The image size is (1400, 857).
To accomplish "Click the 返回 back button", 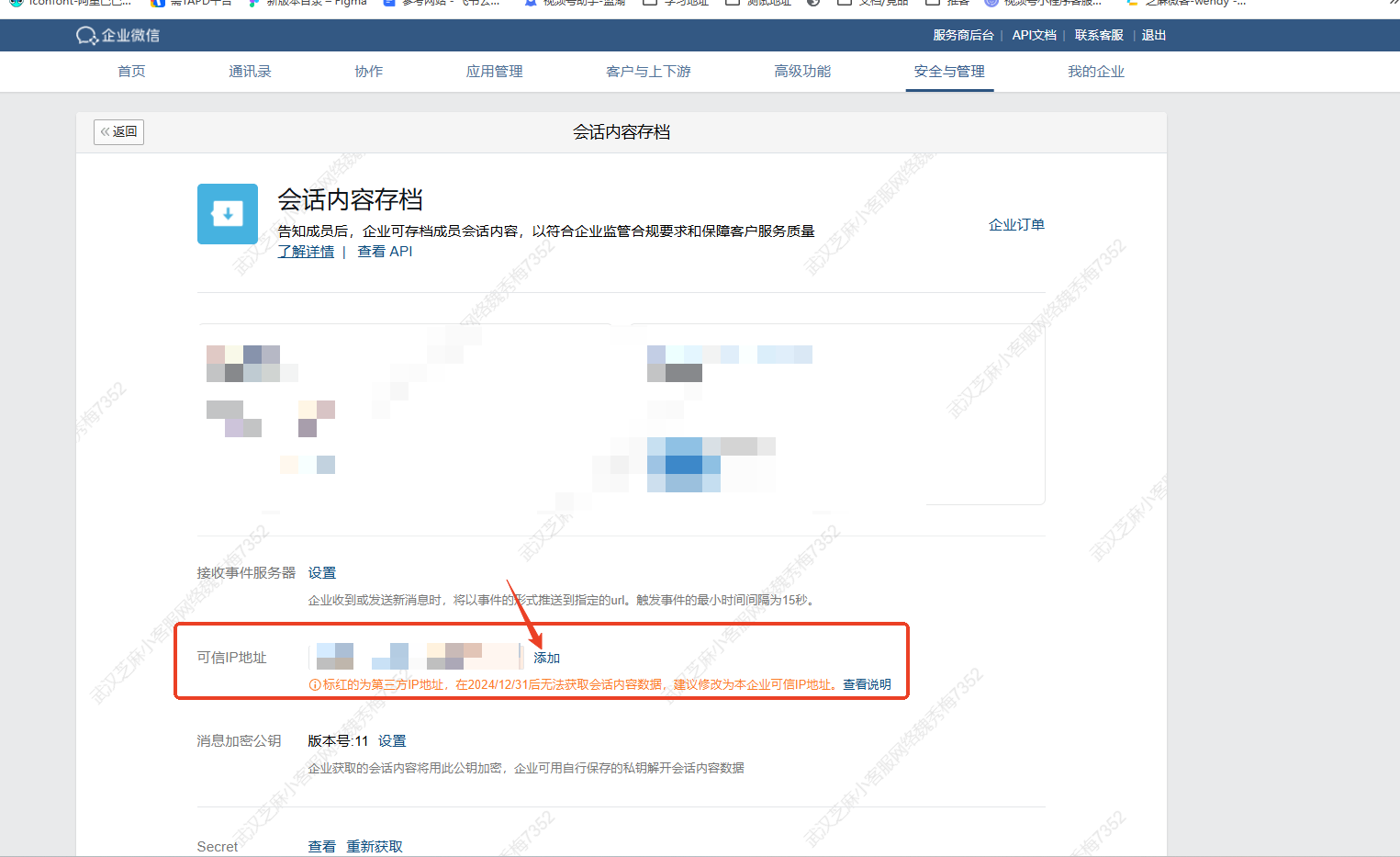I will (x=118, y=131).
